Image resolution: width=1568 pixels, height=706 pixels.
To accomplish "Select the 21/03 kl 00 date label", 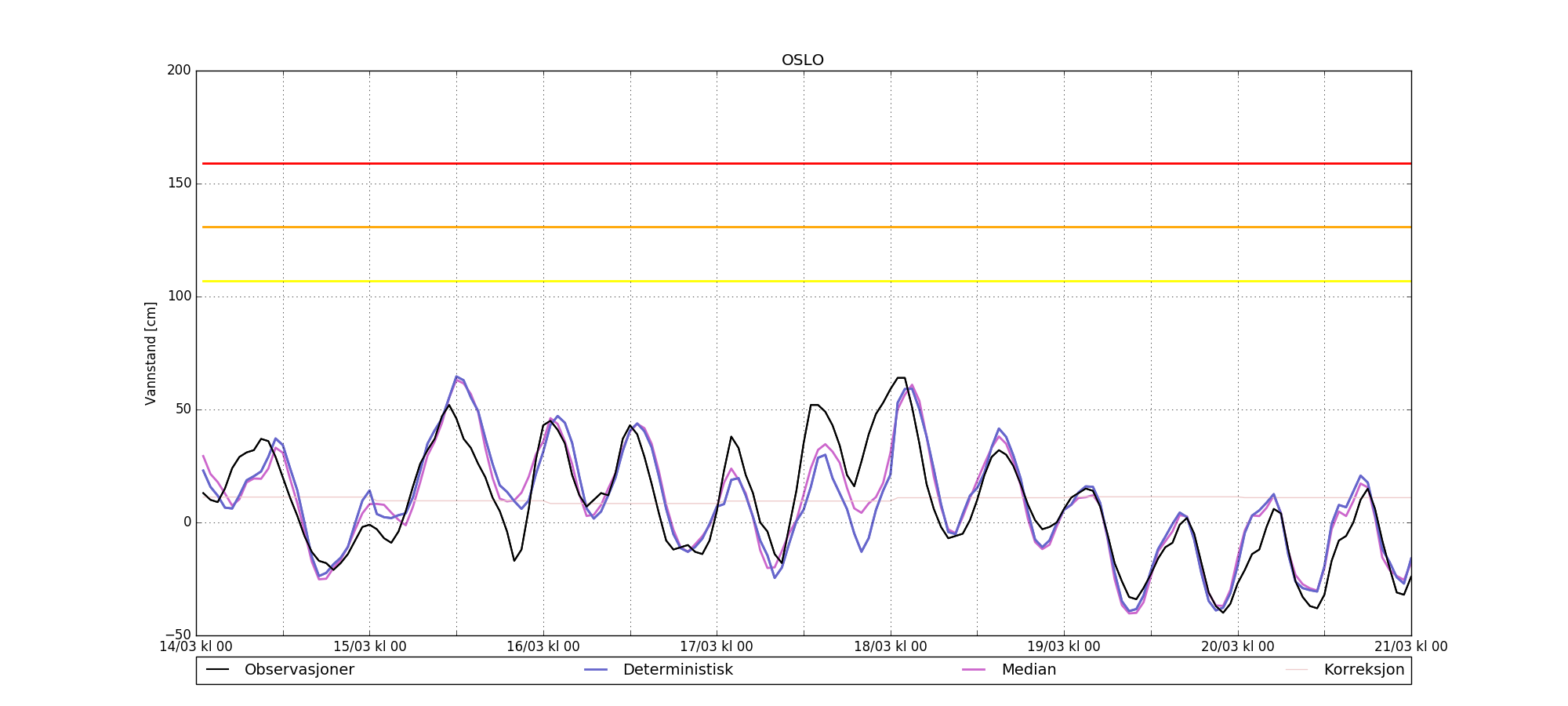I will [1410, 647].
